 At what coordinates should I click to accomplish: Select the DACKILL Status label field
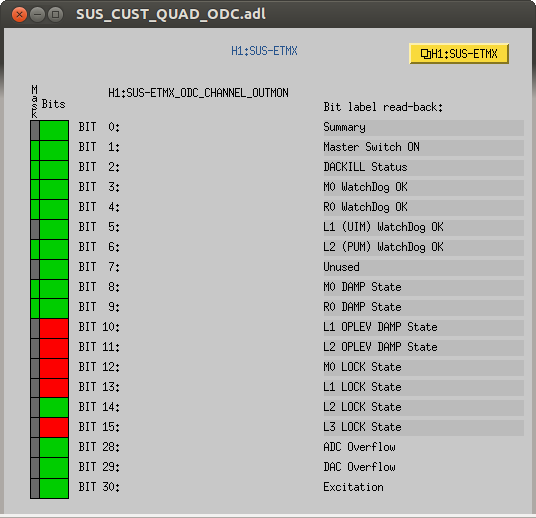click(x=423, y=168)
